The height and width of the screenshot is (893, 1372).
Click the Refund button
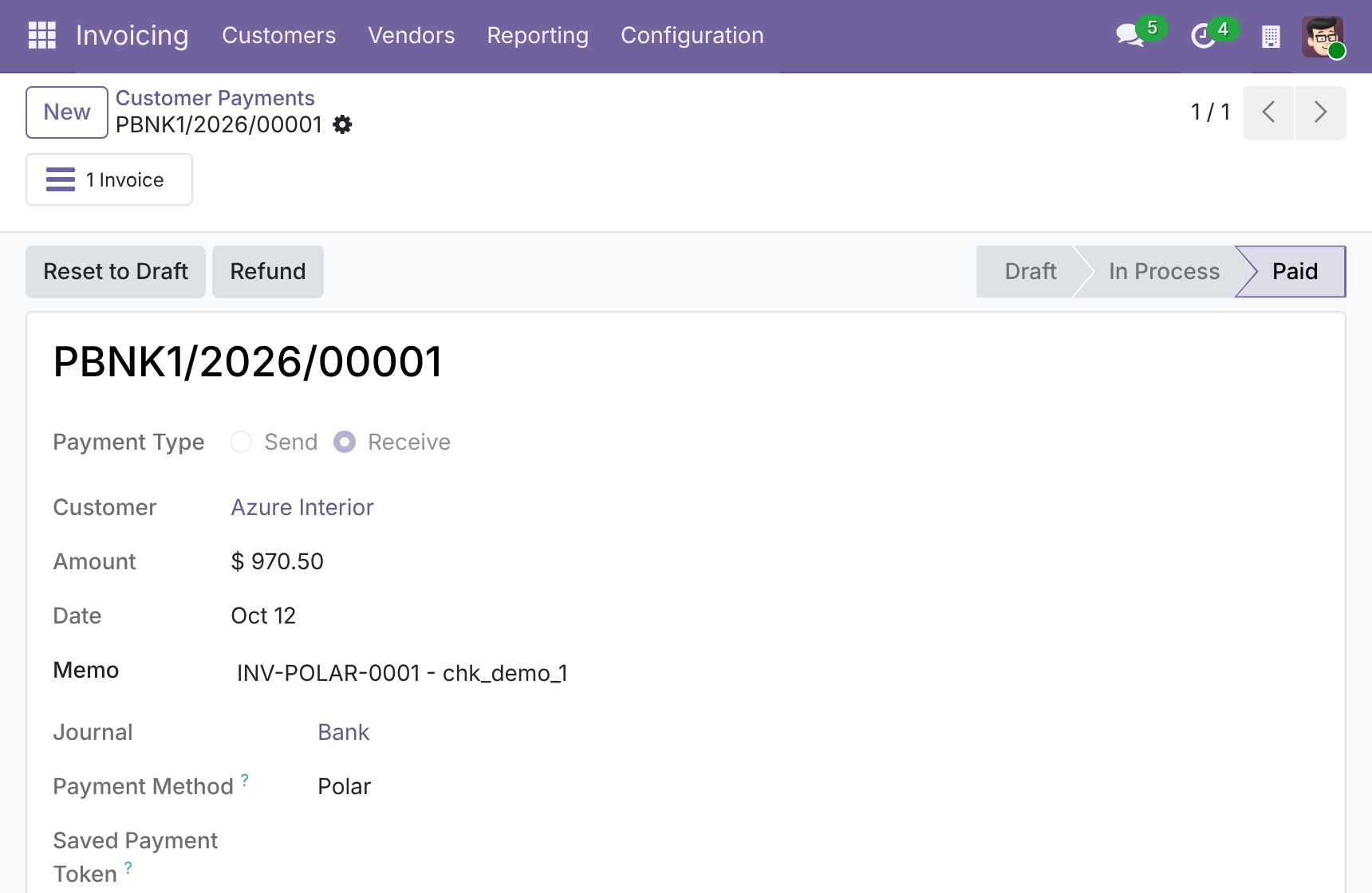point(268,272)
